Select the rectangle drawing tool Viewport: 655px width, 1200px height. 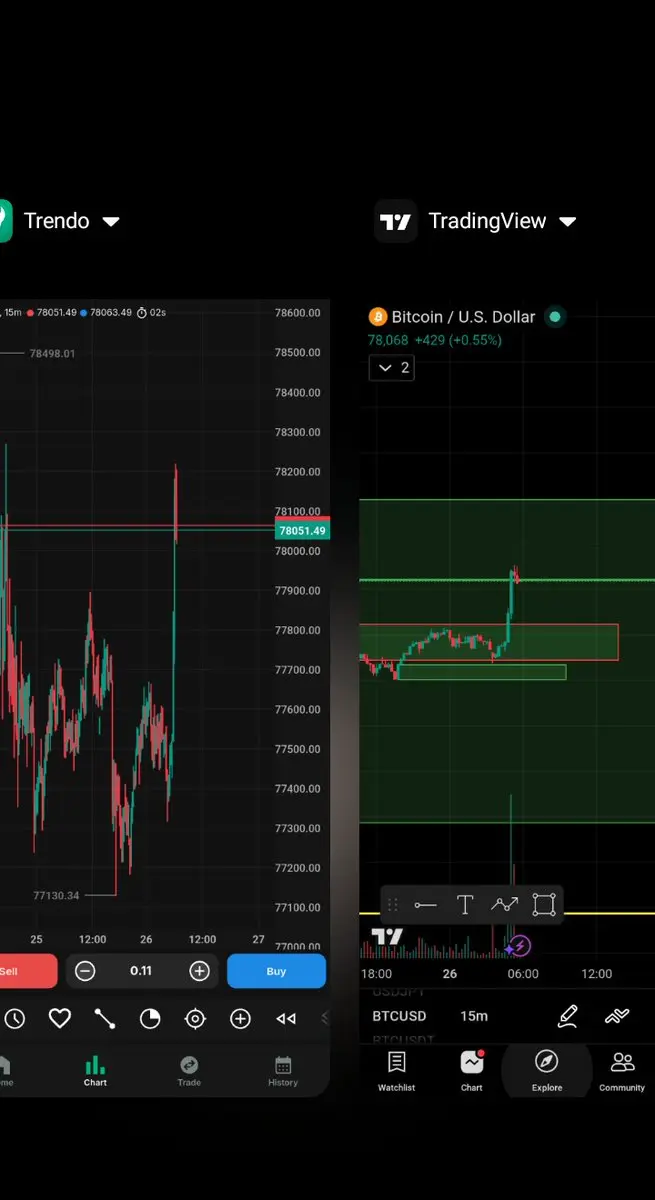click(544, 905)
